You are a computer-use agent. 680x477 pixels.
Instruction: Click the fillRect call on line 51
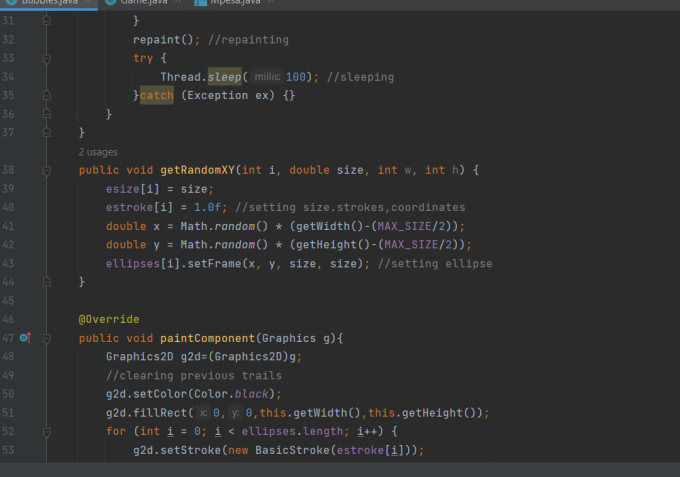coord(160,412)
